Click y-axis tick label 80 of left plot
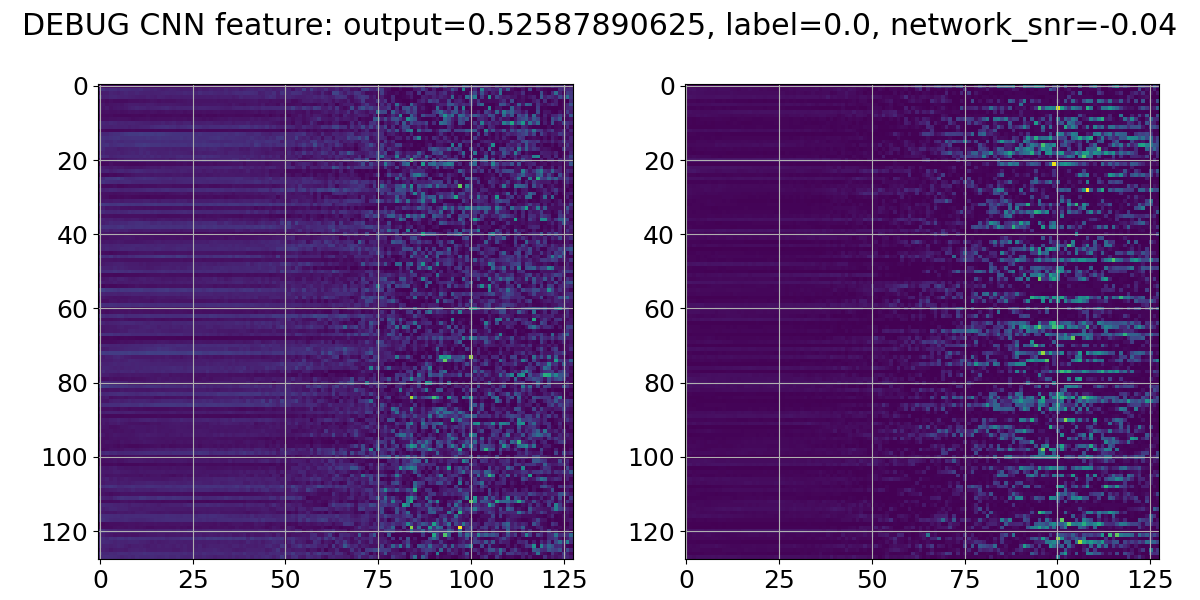The image size is (1200, 600). coord(74,383)
